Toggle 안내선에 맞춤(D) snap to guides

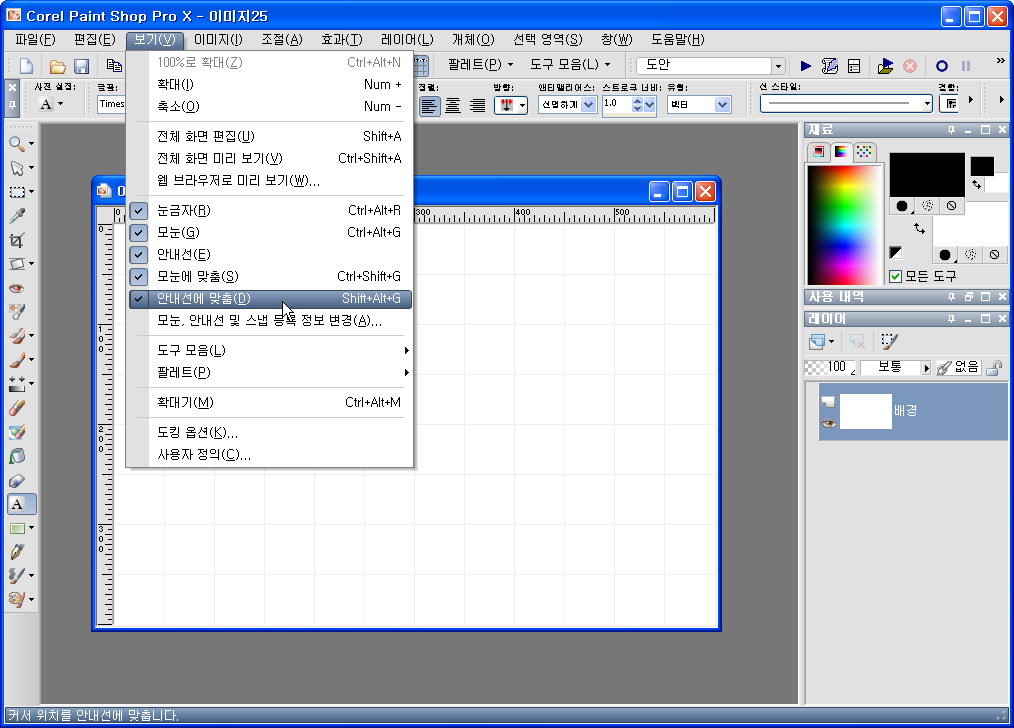tap(270, 298)
